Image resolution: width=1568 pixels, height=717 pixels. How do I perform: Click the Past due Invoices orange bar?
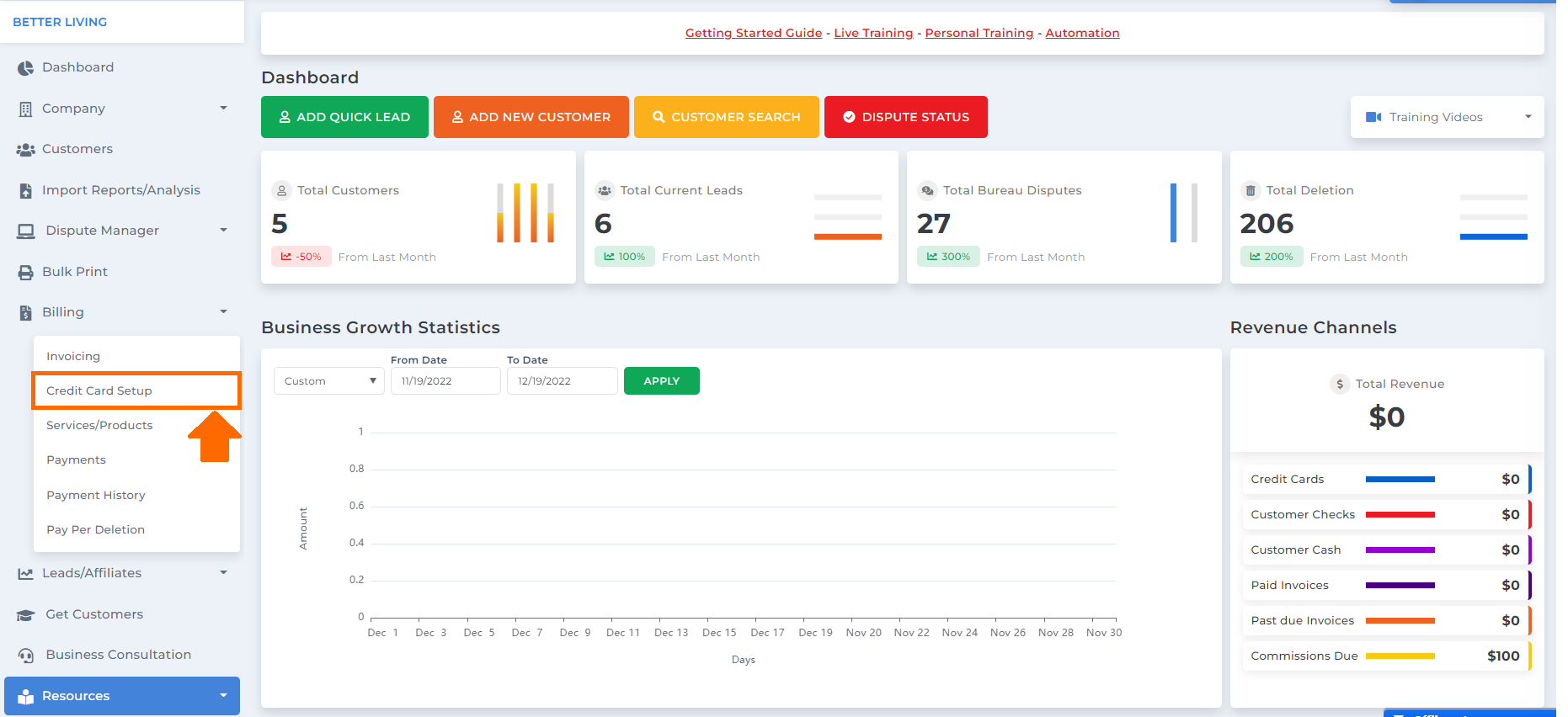tap(1400, 621)
